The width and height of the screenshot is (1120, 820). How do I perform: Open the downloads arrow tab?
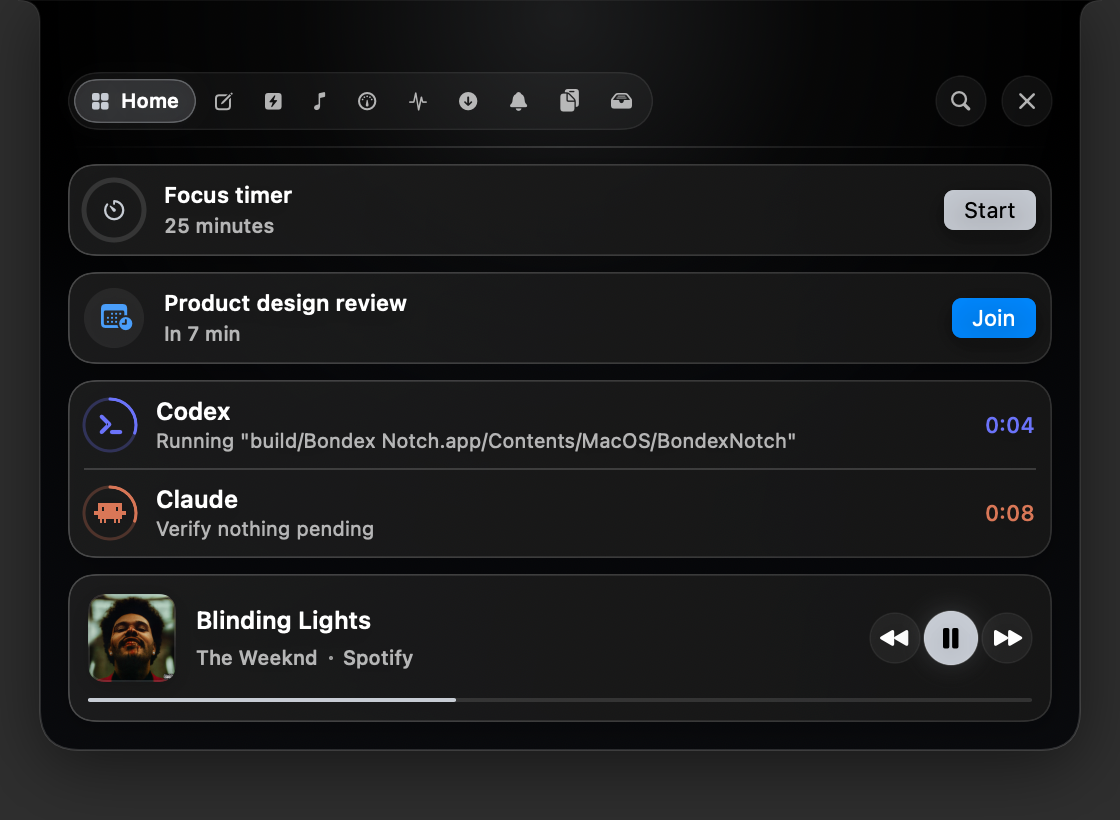468,101
